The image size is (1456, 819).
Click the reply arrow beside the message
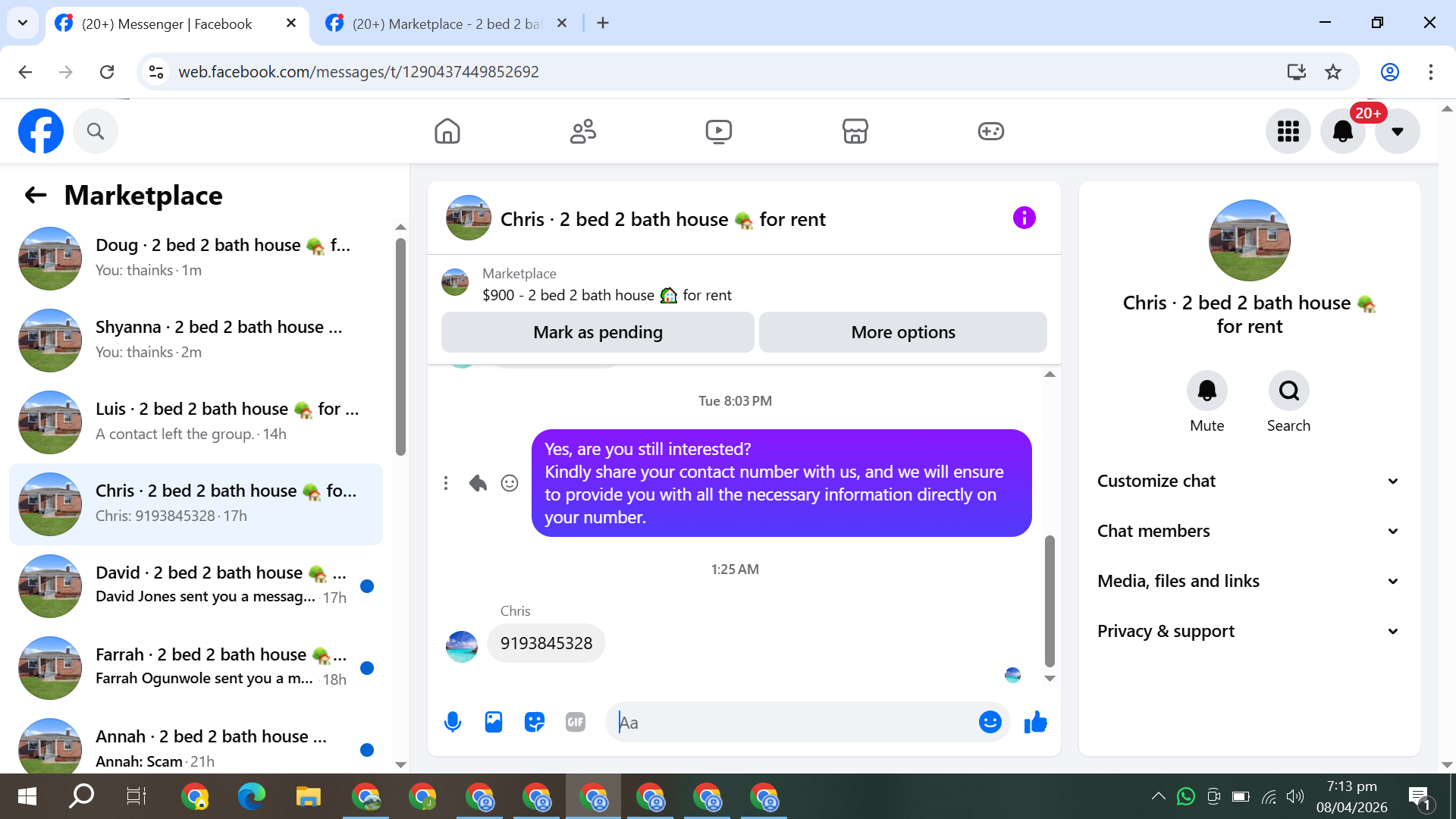(478, 483)
